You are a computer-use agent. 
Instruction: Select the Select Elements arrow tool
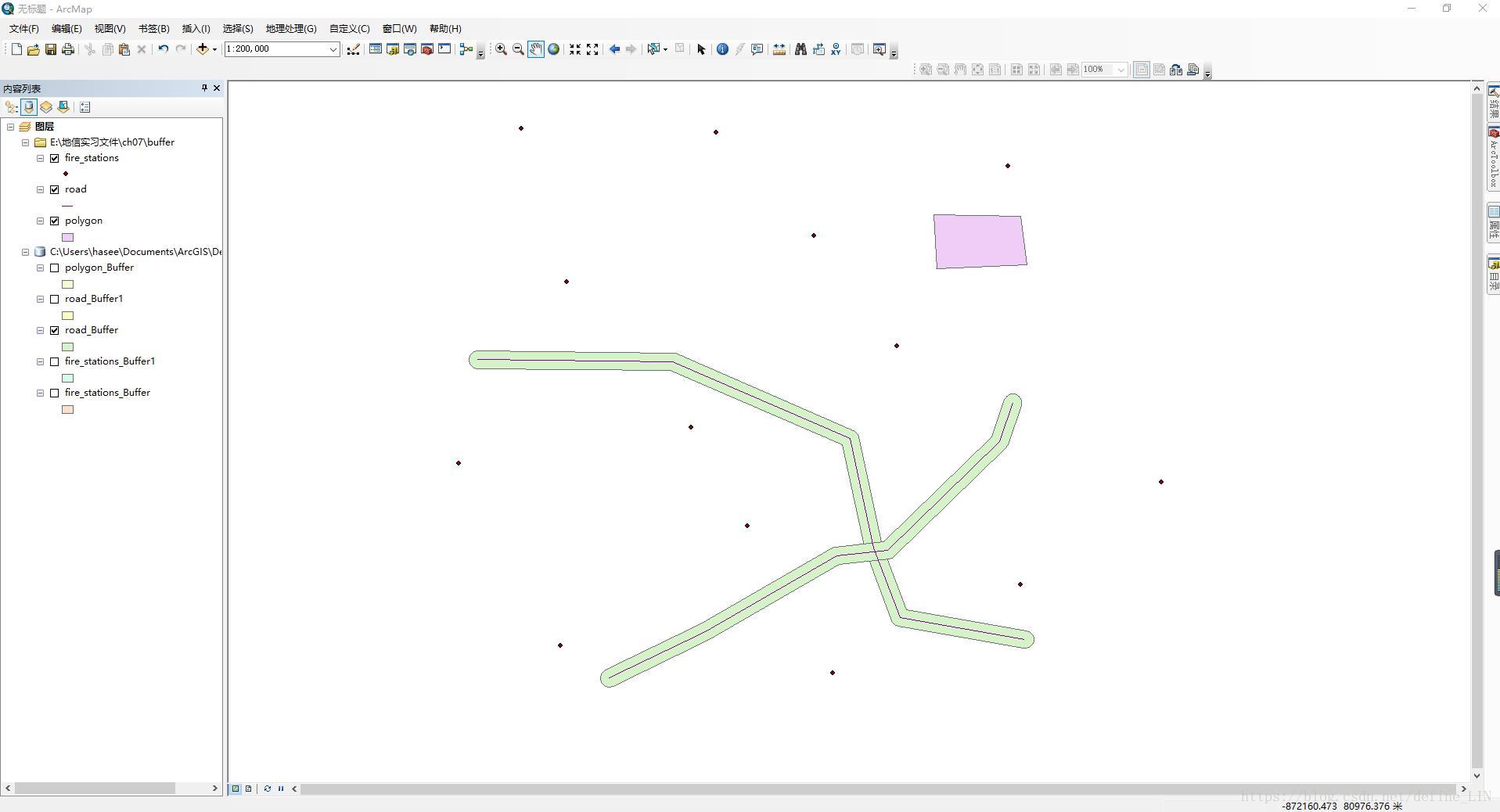701,49
